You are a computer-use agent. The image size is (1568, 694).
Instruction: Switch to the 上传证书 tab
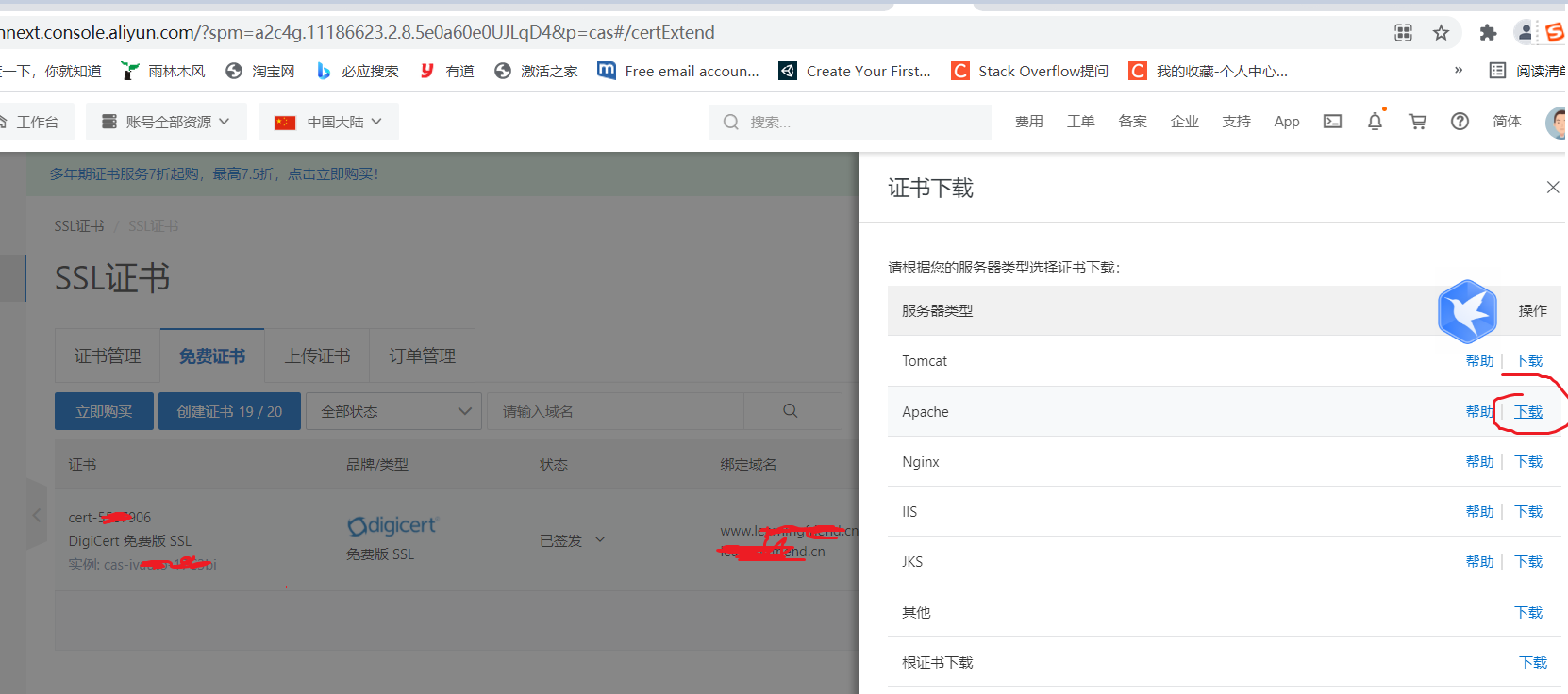[317, 355]
